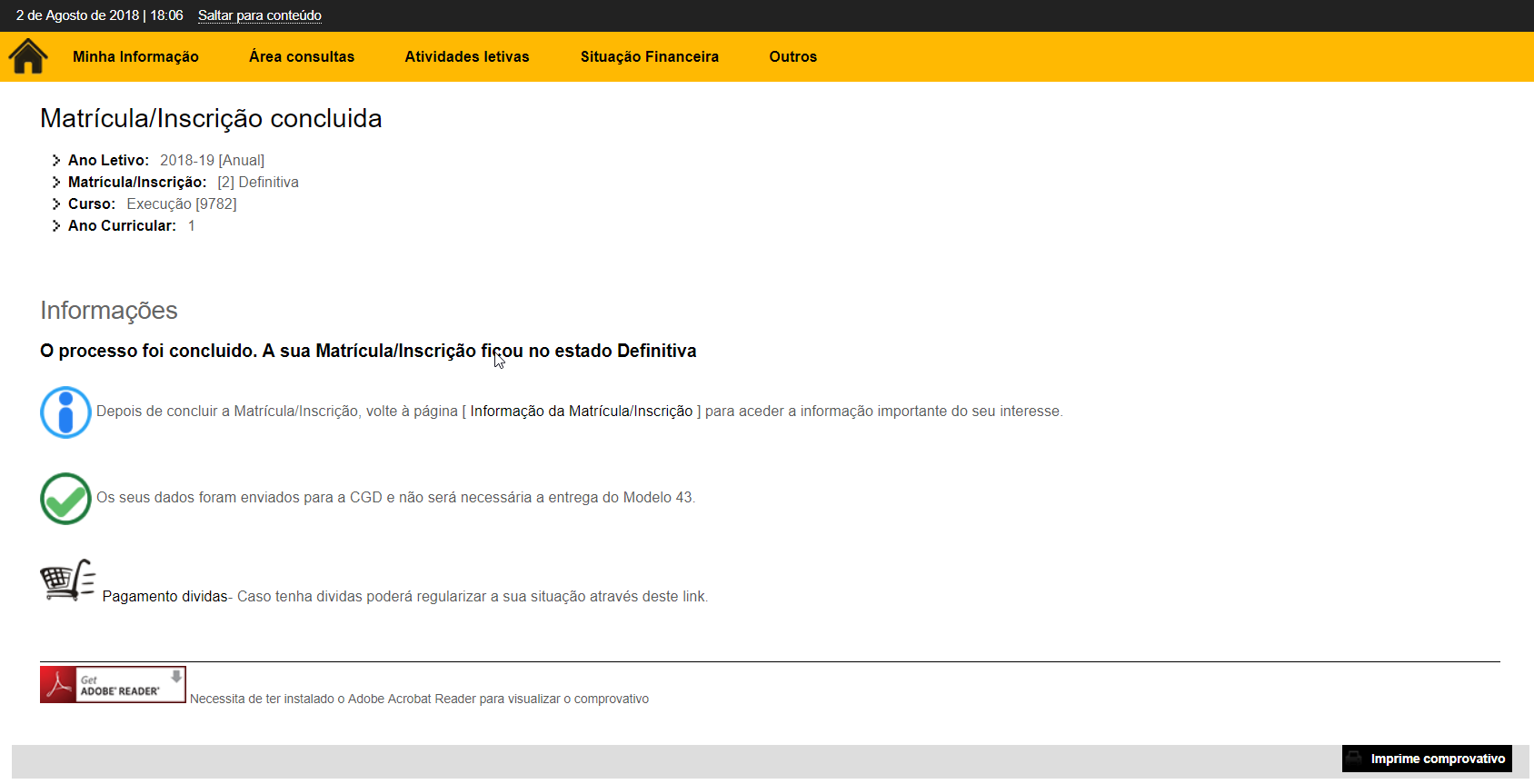Click the date text 2 de Agosto de 2018
The image size is (1534, 784).
point(78,15)
